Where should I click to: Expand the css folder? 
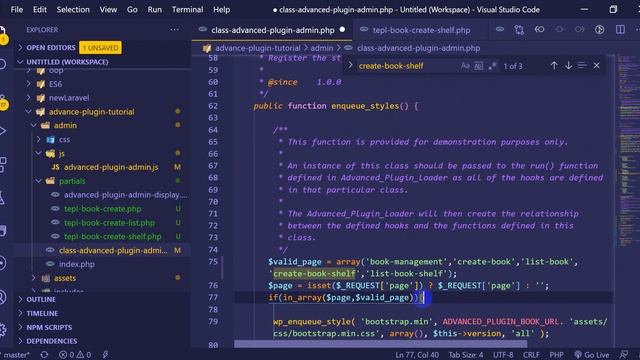[64, 140]
